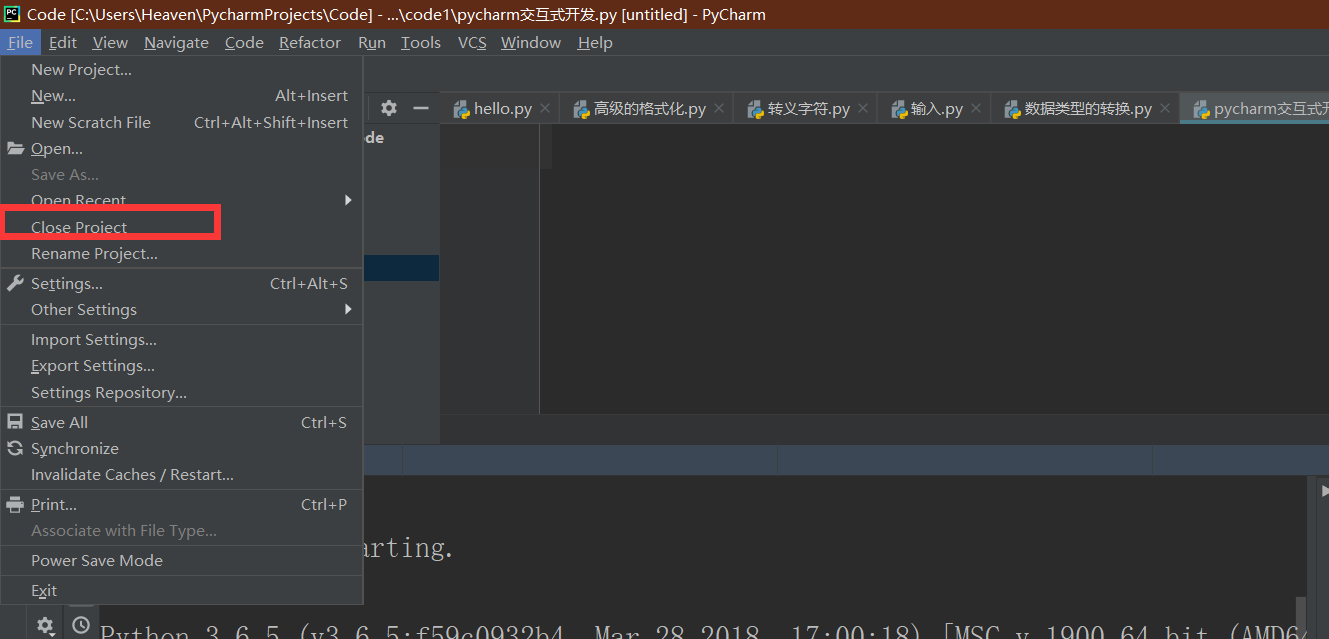
Task: Select Synchronize menu entry
Action: point(181,449)
